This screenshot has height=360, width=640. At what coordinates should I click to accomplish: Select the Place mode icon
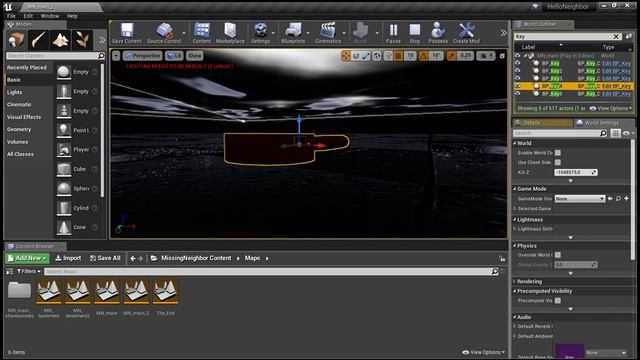coord(16,40)
